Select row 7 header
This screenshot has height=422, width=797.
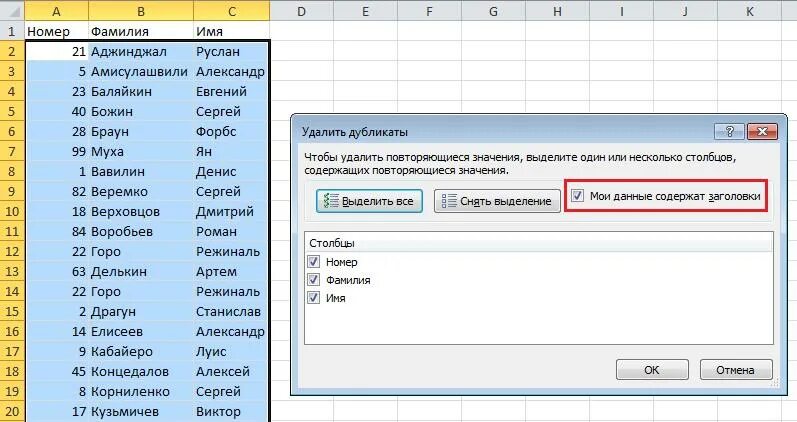pos(12,152)
